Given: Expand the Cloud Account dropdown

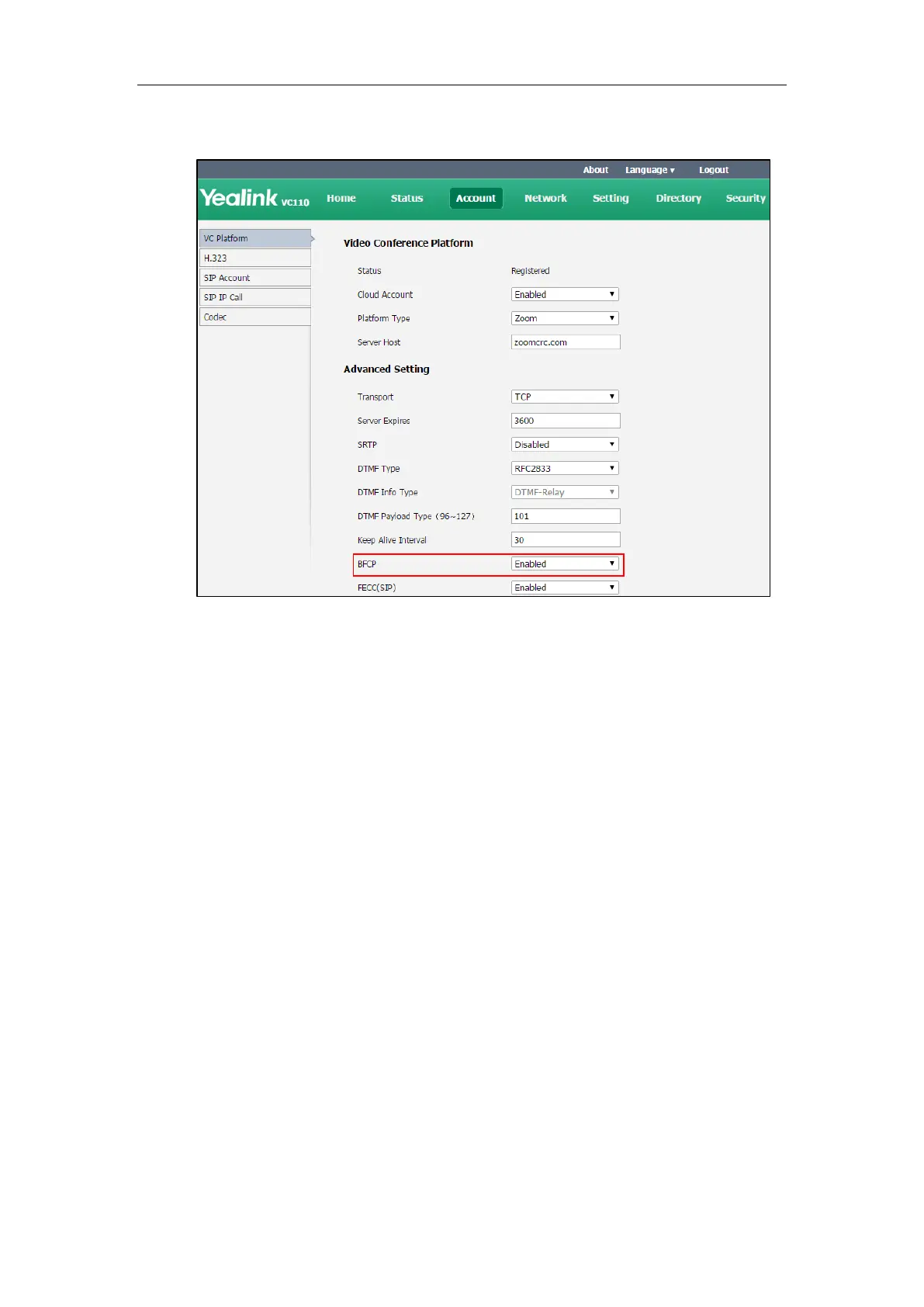Looking at the screenshot, I should pyautogui.click(x=565, y=295).
